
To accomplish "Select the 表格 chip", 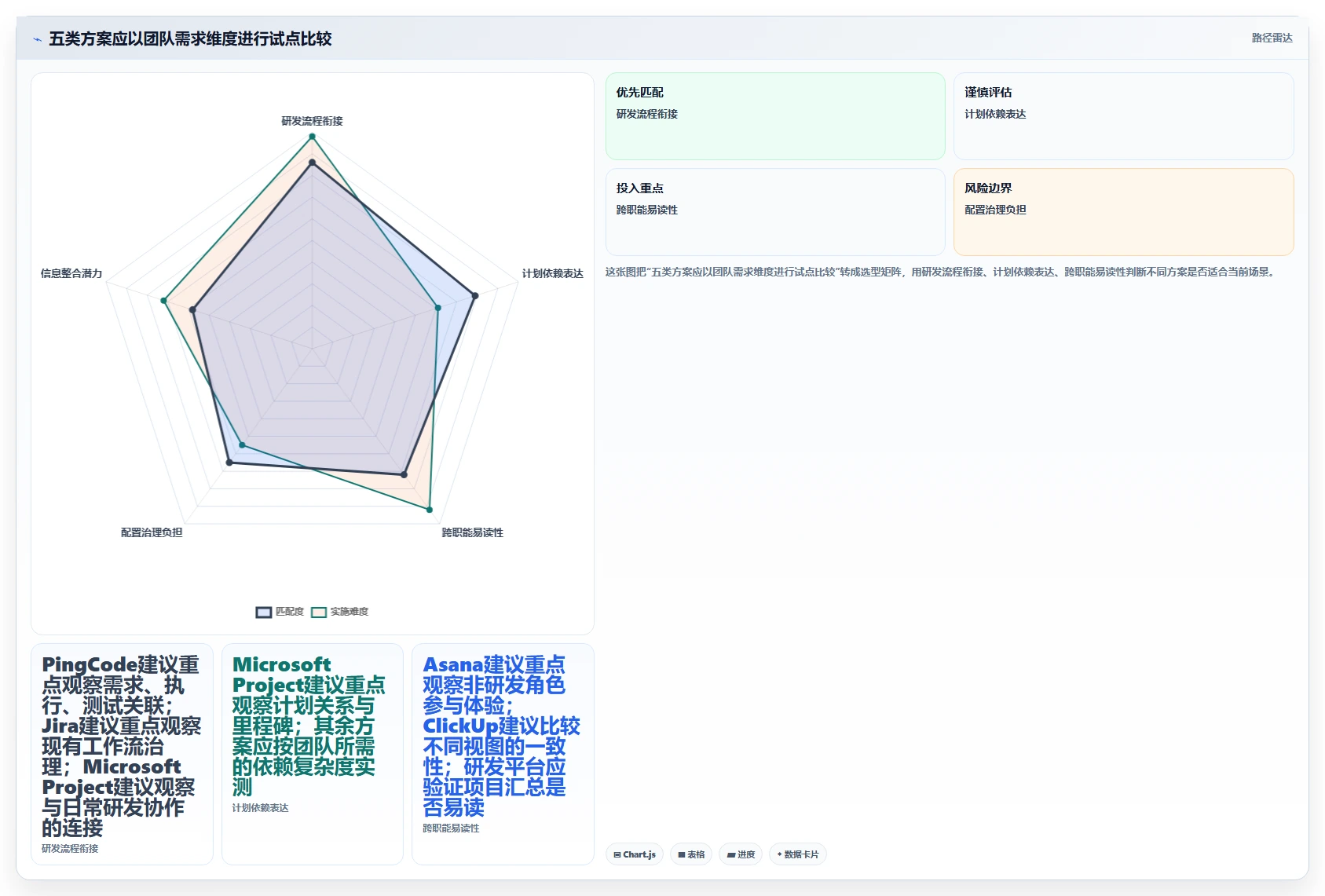I will [x=691, y=854].
